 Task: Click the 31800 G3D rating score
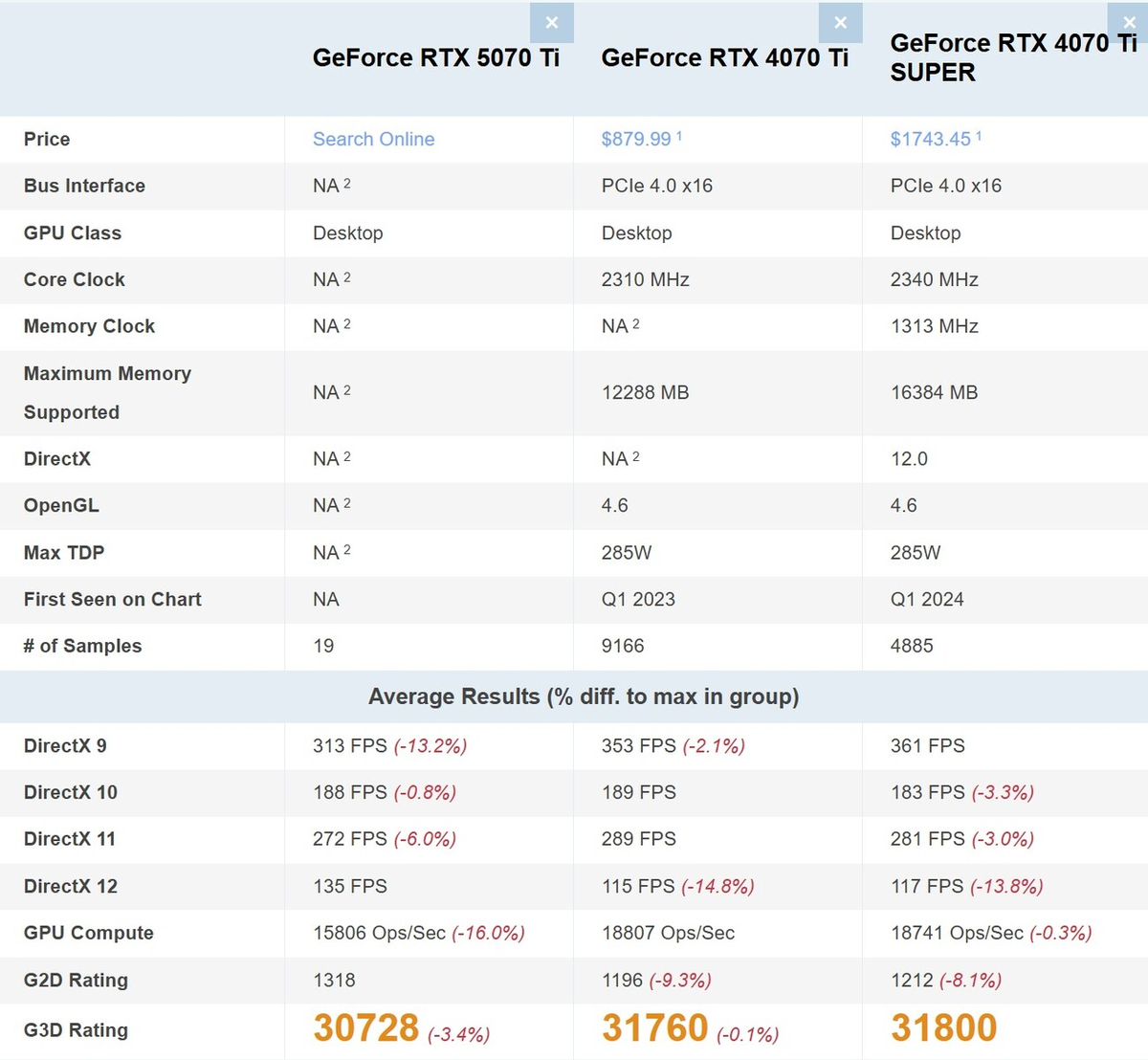click(944, 1028)
